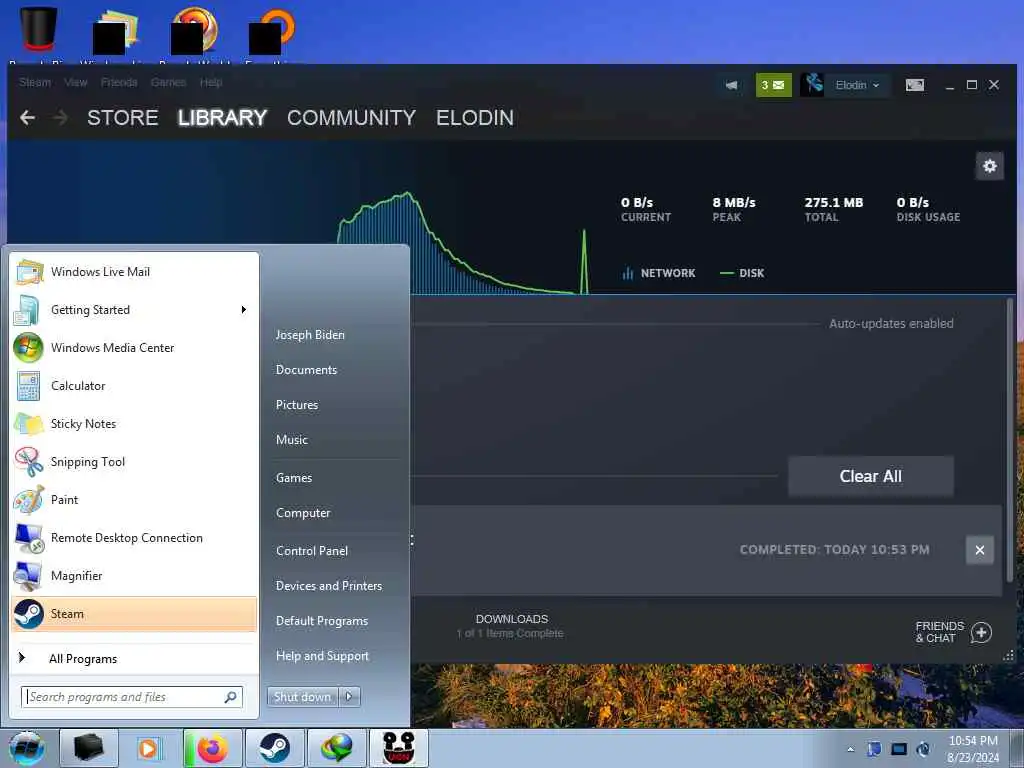Open Internet Download Manager taskbar icon

coord(336,748)
